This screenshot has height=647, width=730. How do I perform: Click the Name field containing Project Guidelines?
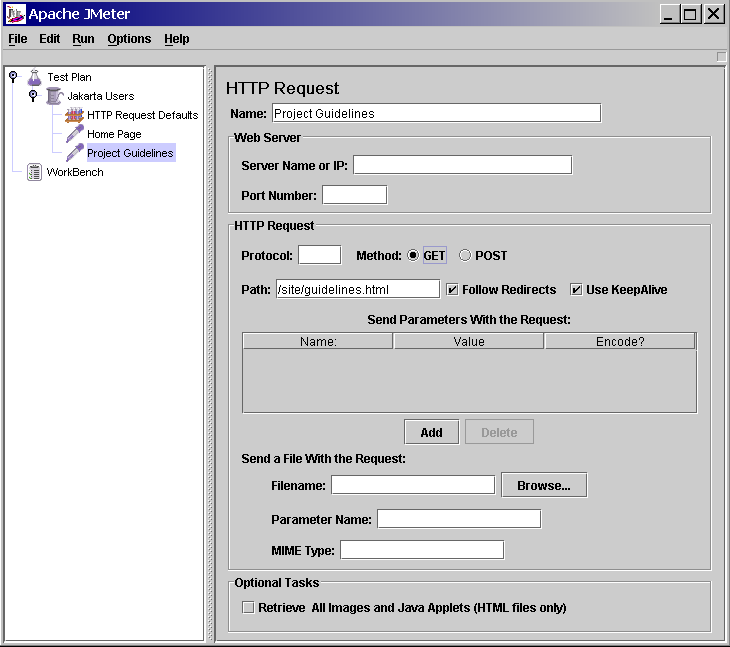(436, 113)
